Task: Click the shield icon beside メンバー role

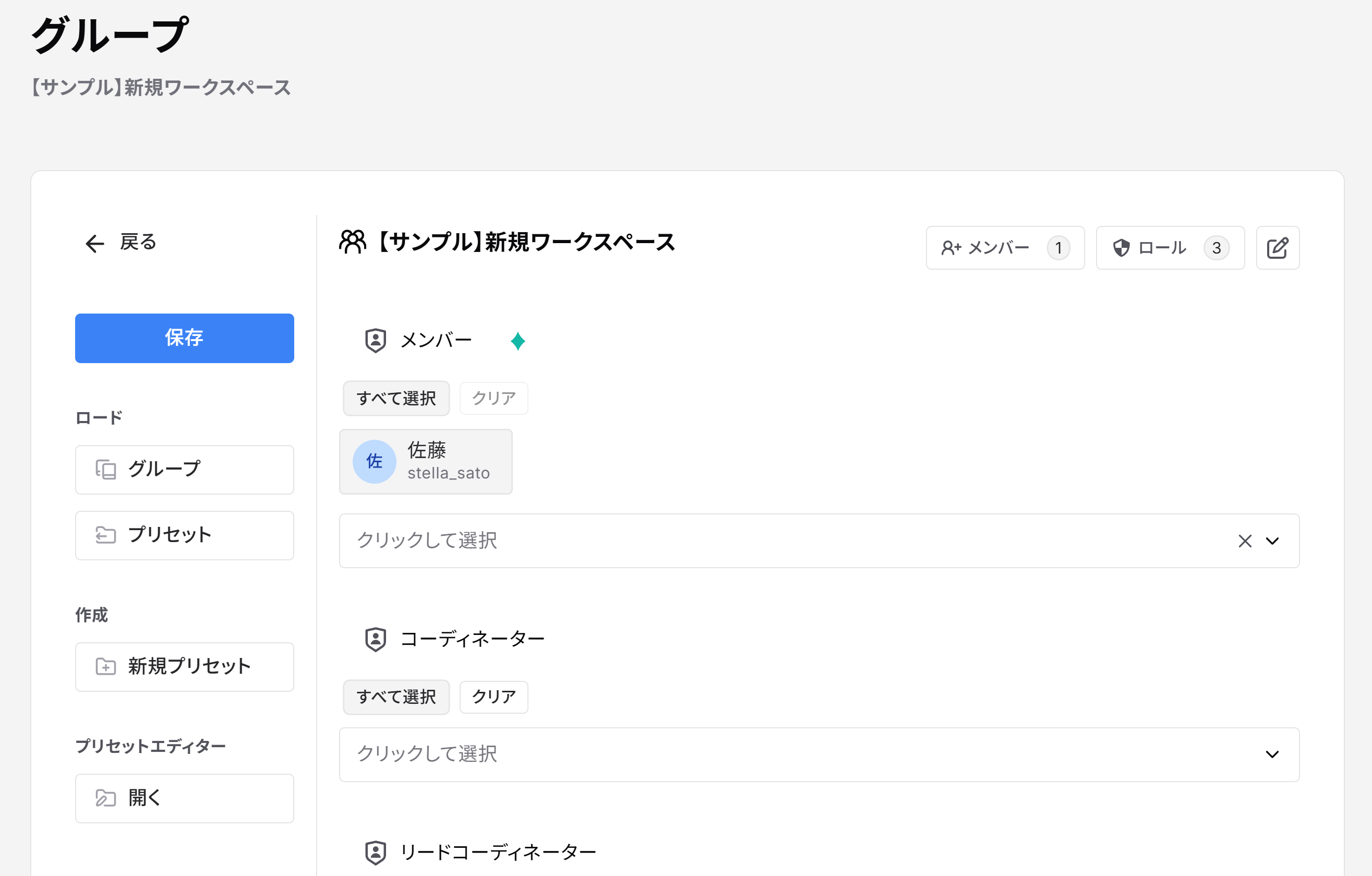Action: click(x=376, y=340)
